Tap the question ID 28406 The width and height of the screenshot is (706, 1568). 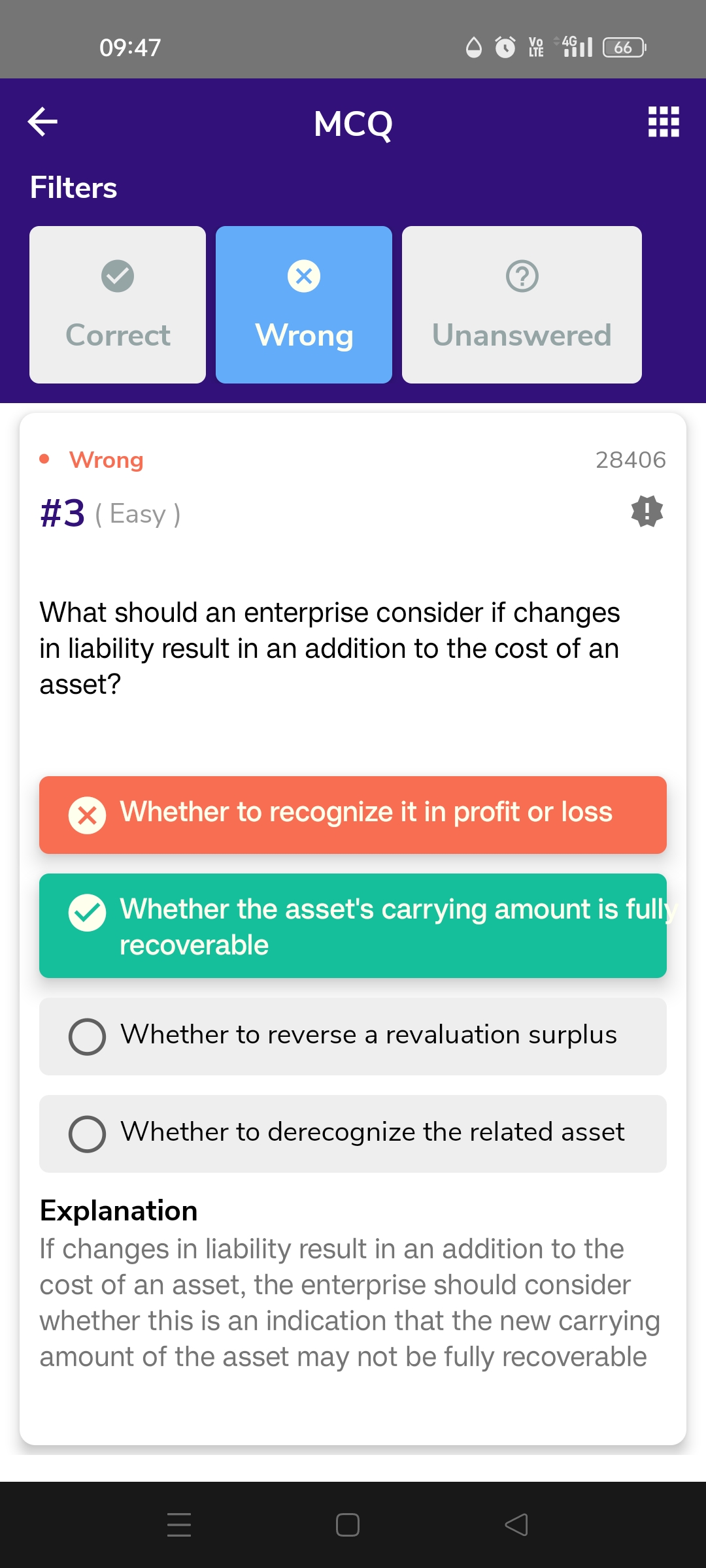point(630,460)
